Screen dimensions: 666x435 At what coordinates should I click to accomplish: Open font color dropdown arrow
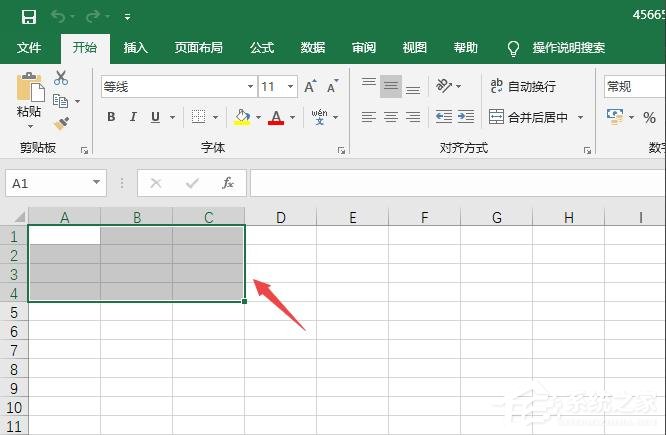click(x=292, y=117)
